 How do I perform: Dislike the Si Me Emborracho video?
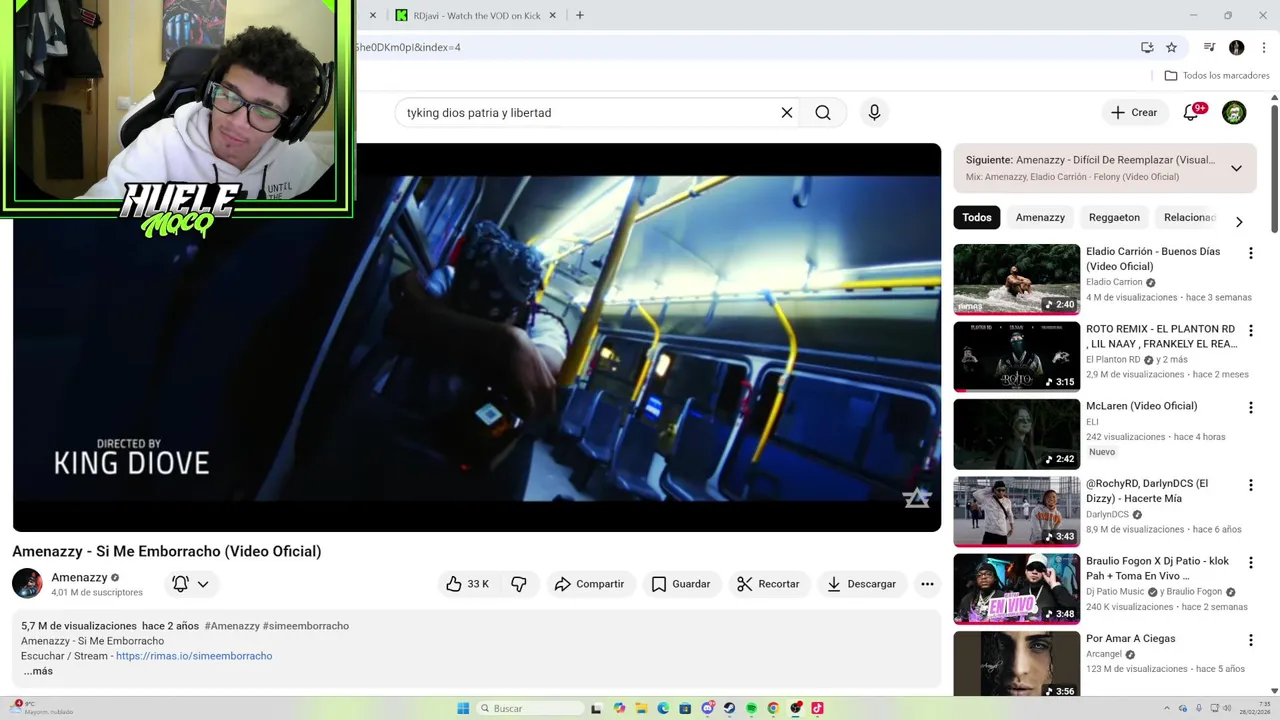coord(519,584)
